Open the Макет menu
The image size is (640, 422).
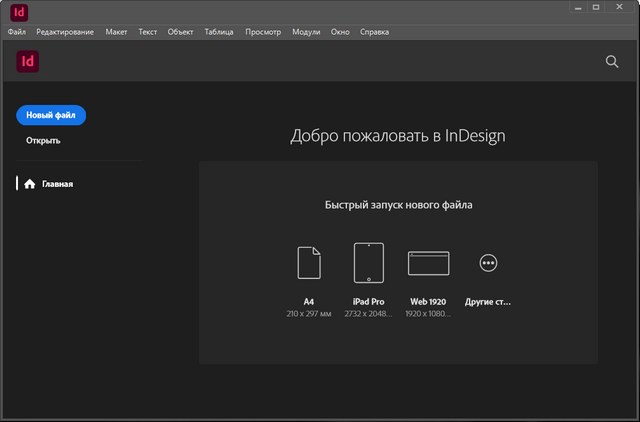tap(116, 32)
